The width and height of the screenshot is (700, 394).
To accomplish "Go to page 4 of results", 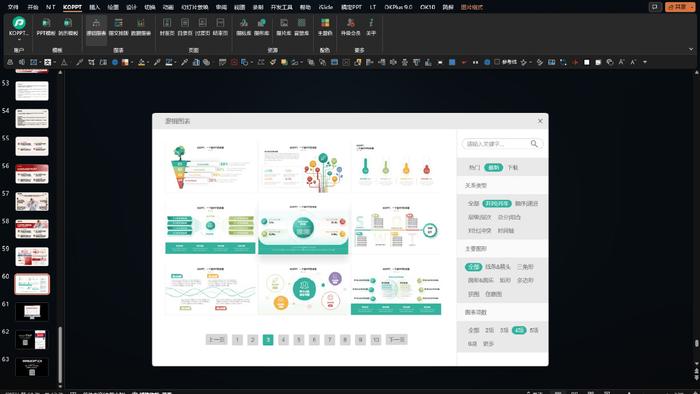I will click(283, 340).
